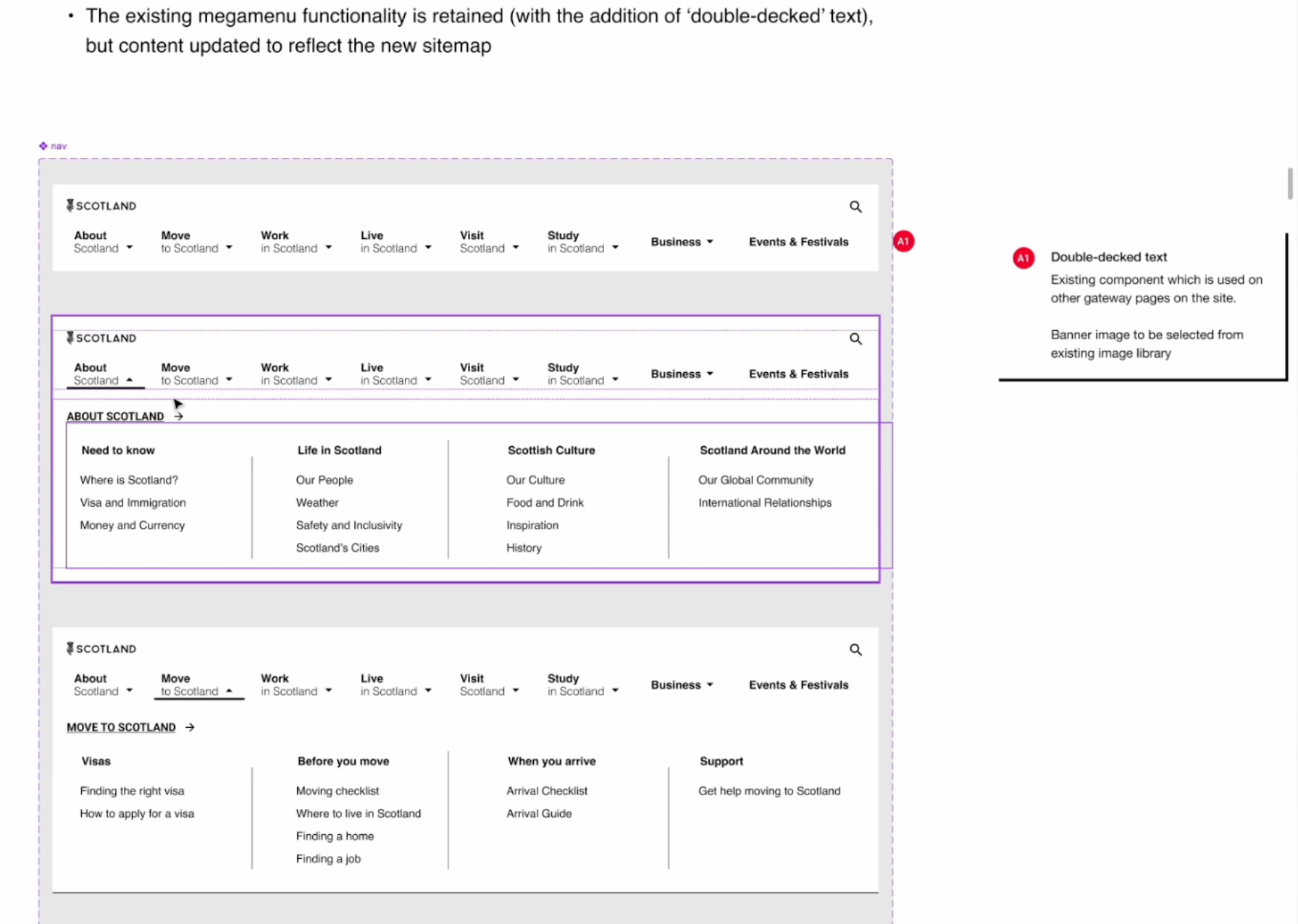Open the Finding a home link
The width and height of the screenshot is (1298, 924).
tap(335, 836)
